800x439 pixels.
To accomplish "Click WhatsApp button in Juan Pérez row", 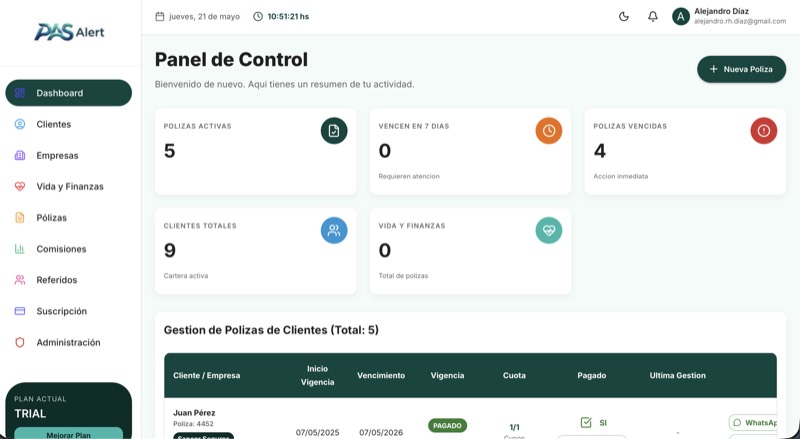I will click(753, 423).
